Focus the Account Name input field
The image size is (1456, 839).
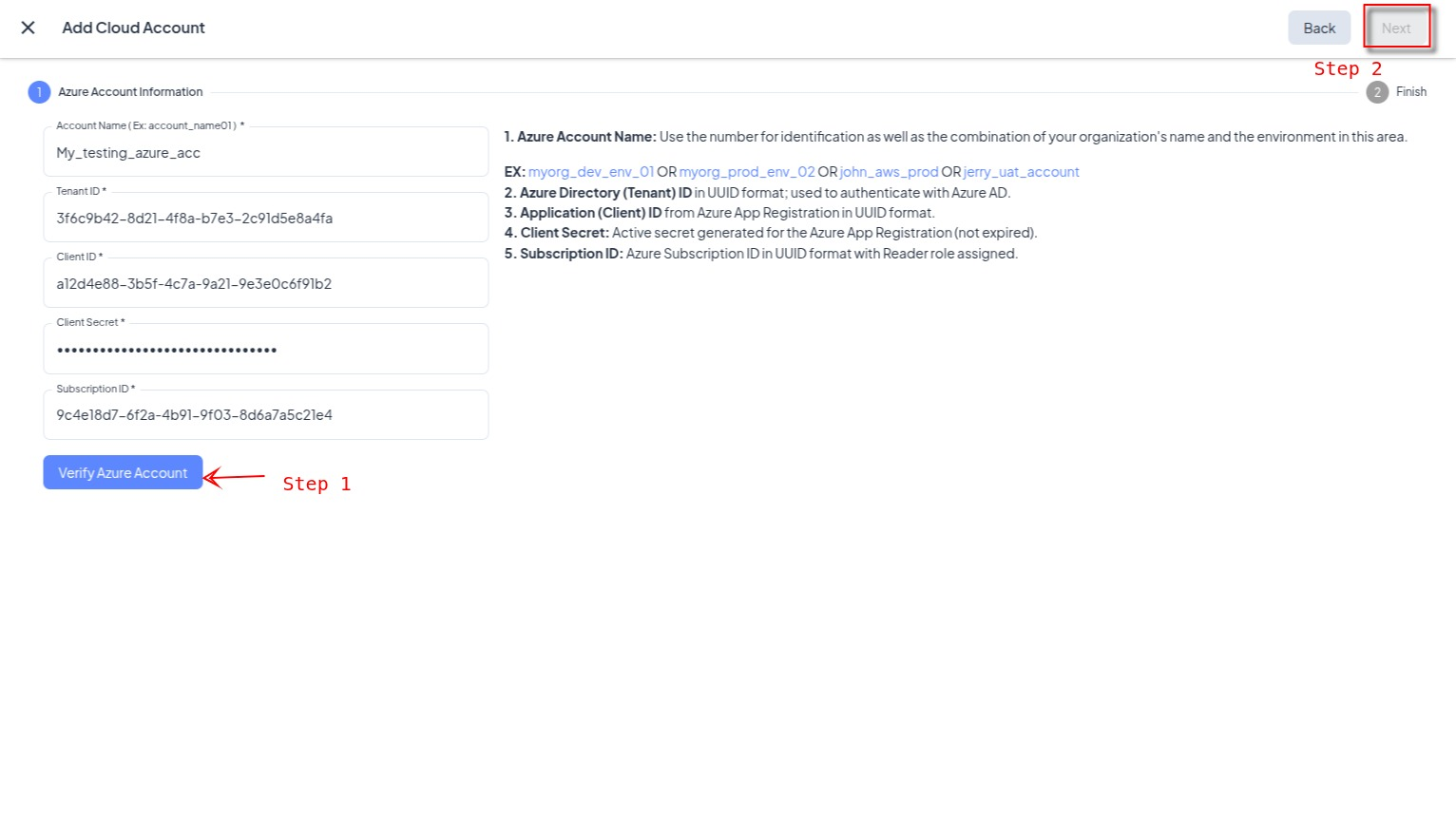coord(265,153)
